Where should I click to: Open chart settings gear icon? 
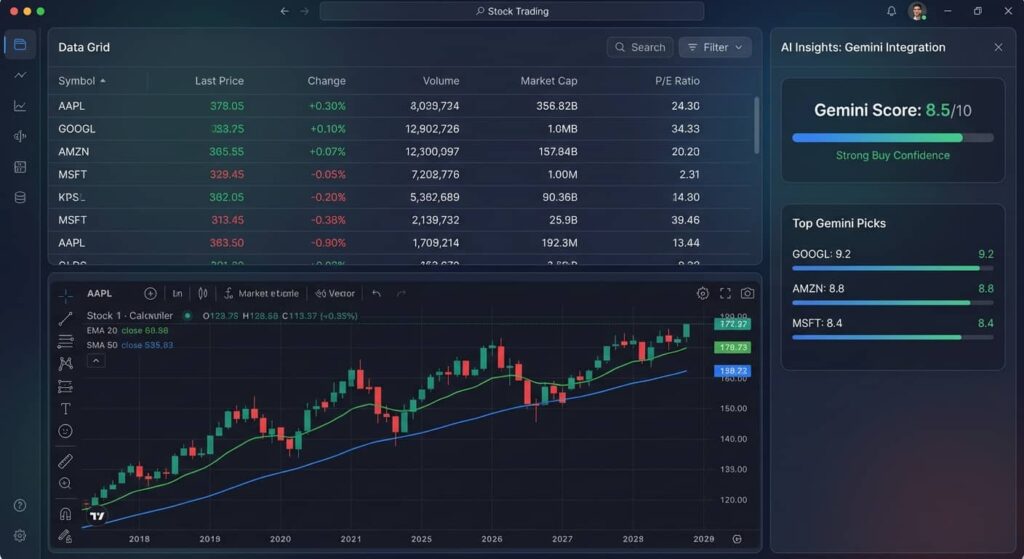[703, 294]
